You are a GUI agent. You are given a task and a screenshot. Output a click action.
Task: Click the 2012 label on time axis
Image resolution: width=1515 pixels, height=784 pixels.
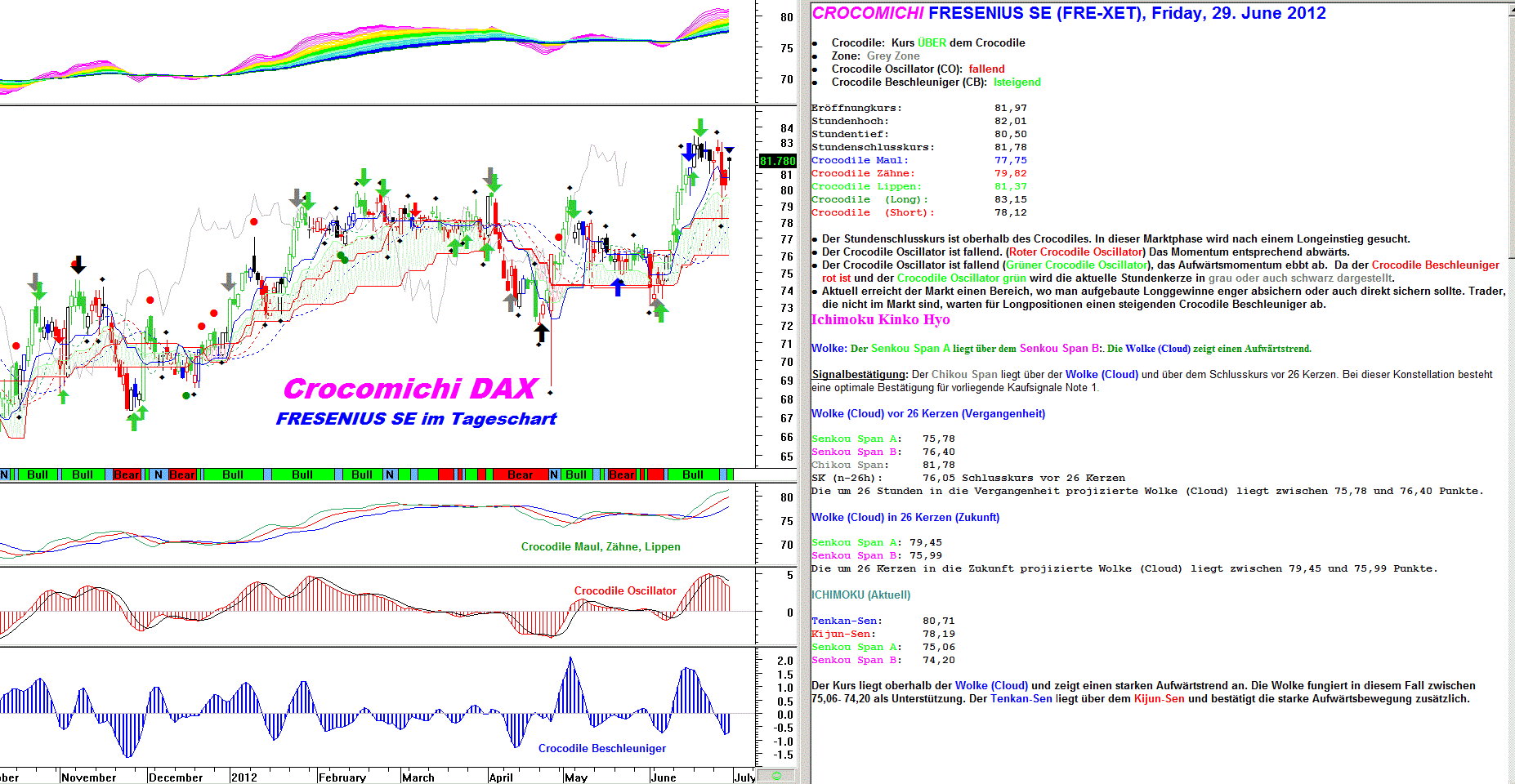click(244, 777)
